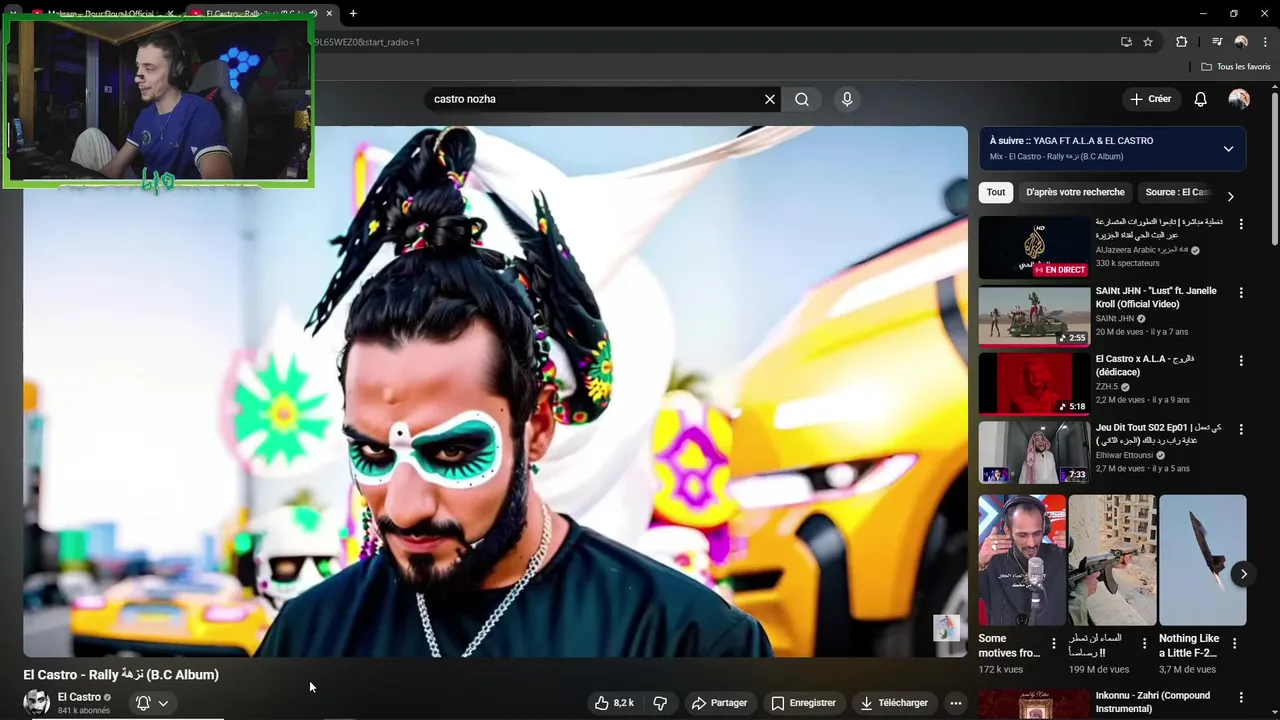This screenshot has width=1280, height=720.
Task: Open options for the AlJazeera live video
Action: coord(1241,224)
